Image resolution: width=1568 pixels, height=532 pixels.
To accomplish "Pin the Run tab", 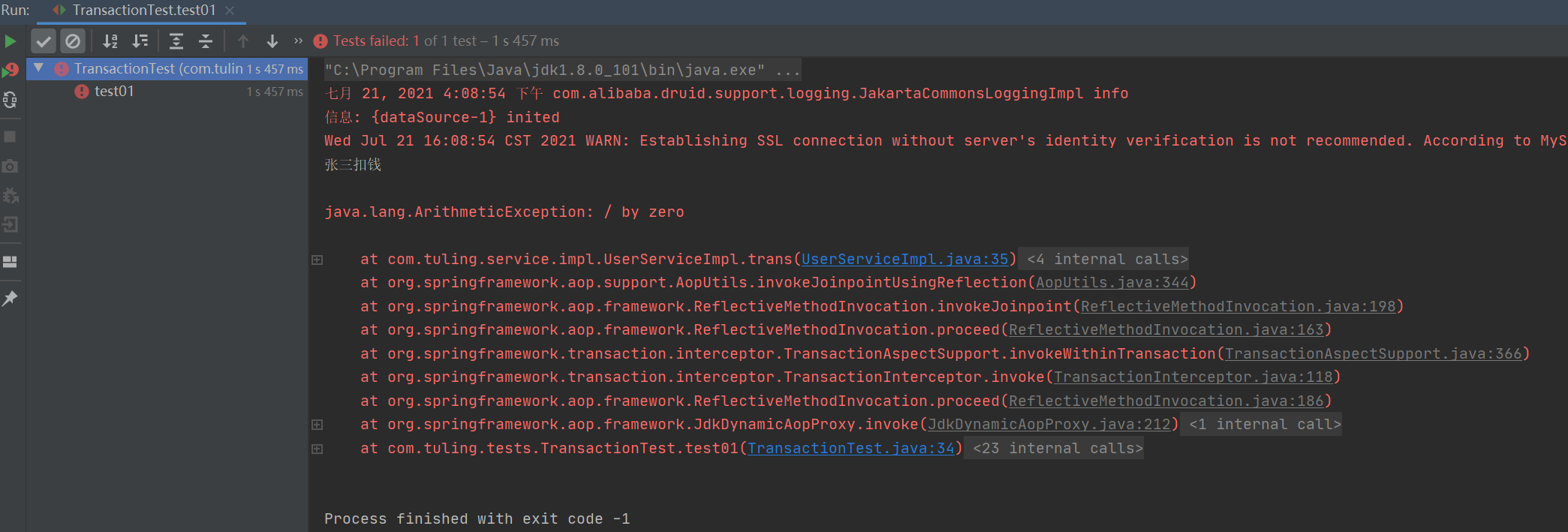I will coord(11,299).
